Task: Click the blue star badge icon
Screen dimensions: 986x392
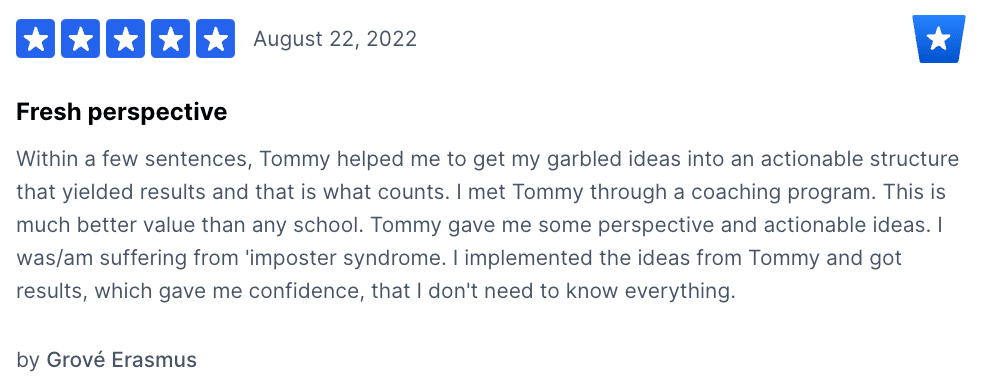Action: point(939,39)
